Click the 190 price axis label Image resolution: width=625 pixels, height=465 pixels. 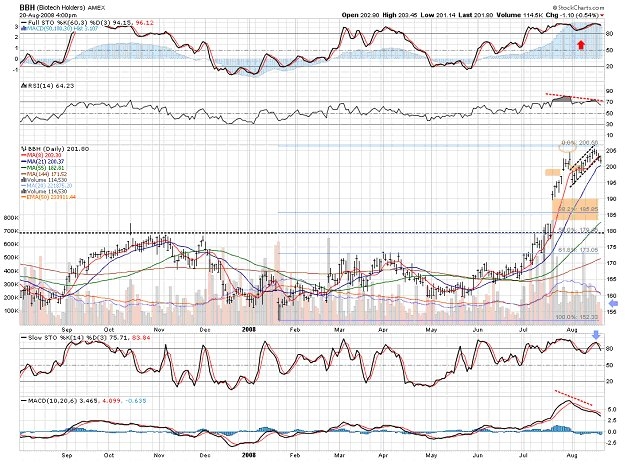[x=611, y=199]
